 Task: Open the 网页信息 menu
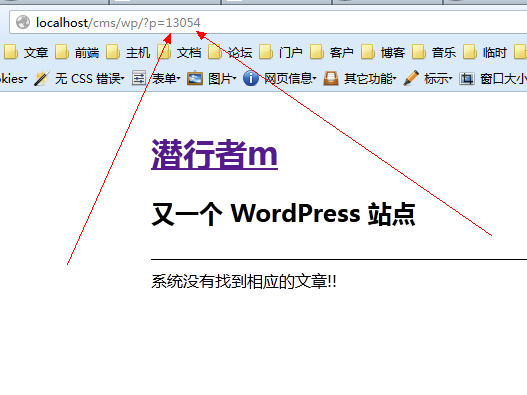pyautogui.click(x=280, y=79)
